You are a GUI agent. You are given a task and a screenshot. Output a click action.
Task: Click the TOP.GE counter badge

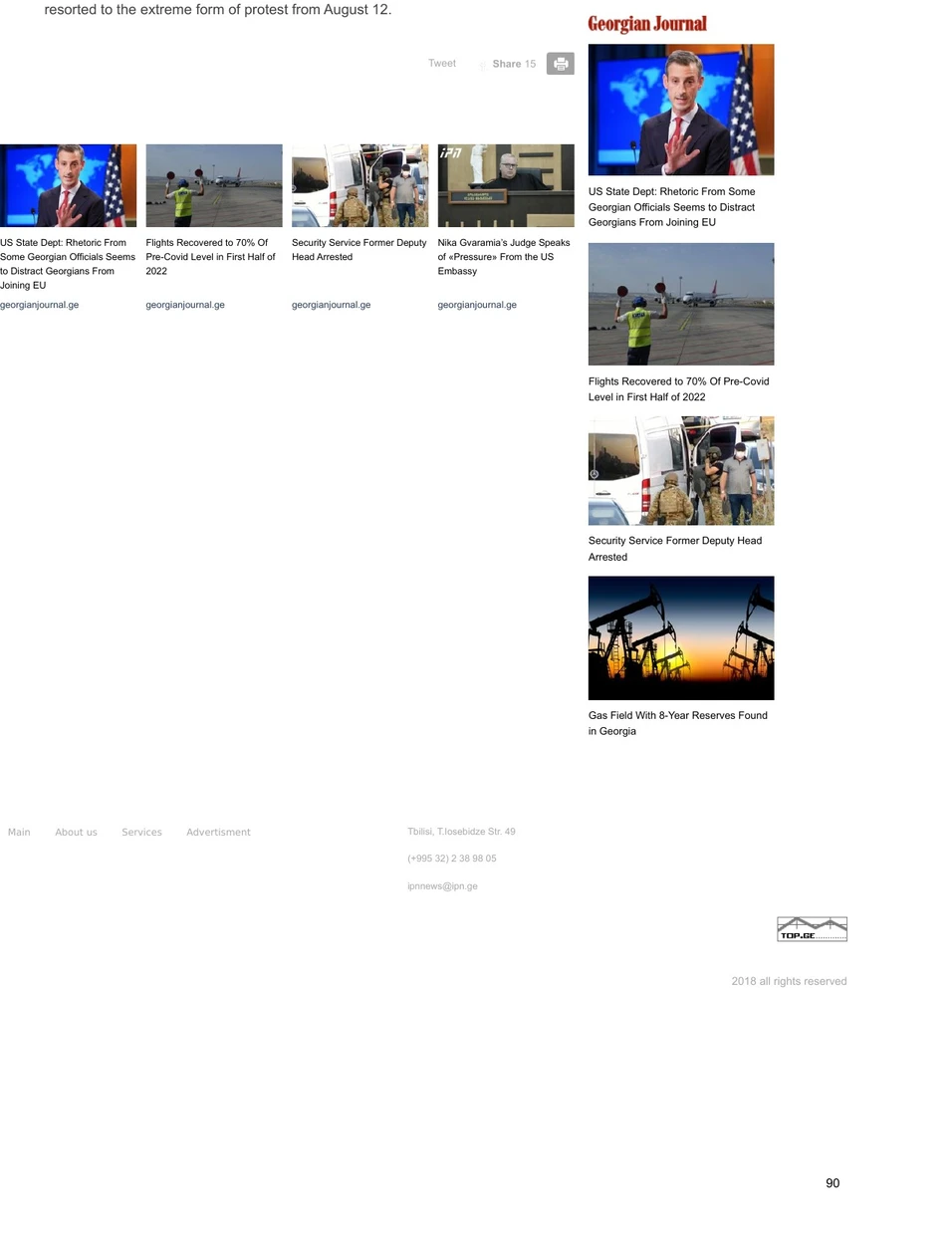pyautogui.click(x=812, y=929)
